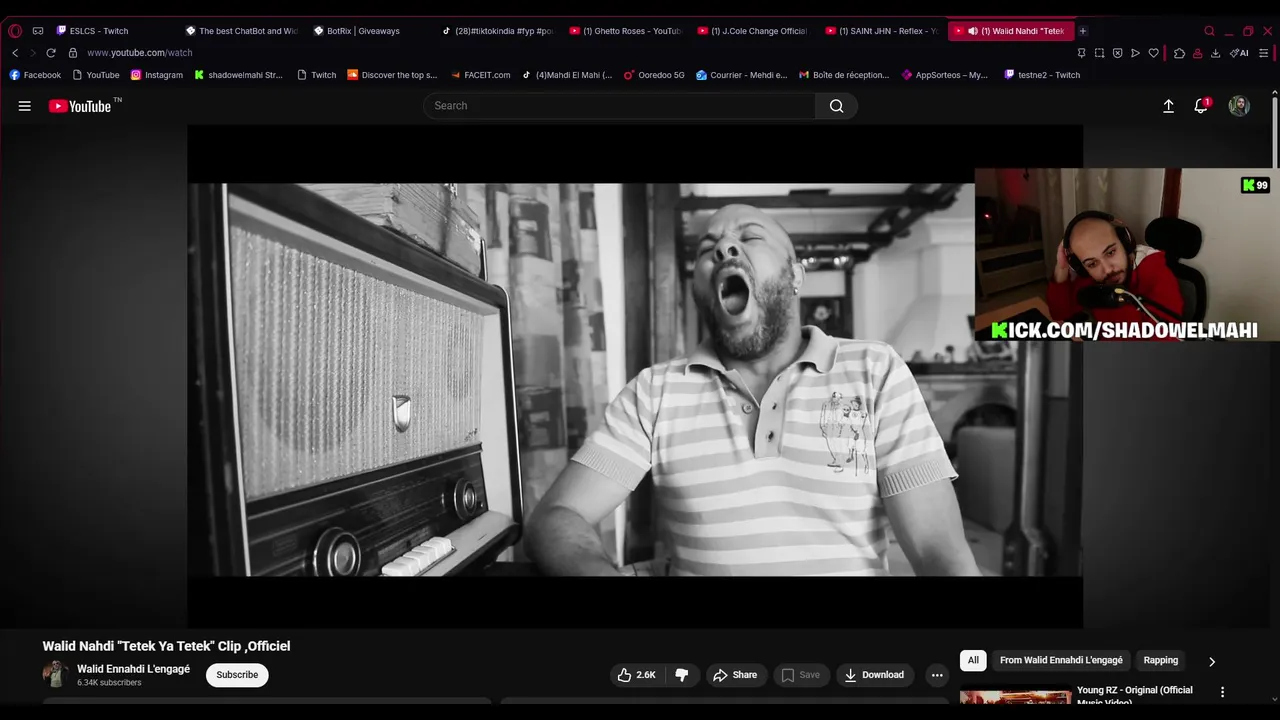This screenshot has height=720, width=1280.
Task: Expand options for Young RZ video
Action: [x=1222, y=692]
